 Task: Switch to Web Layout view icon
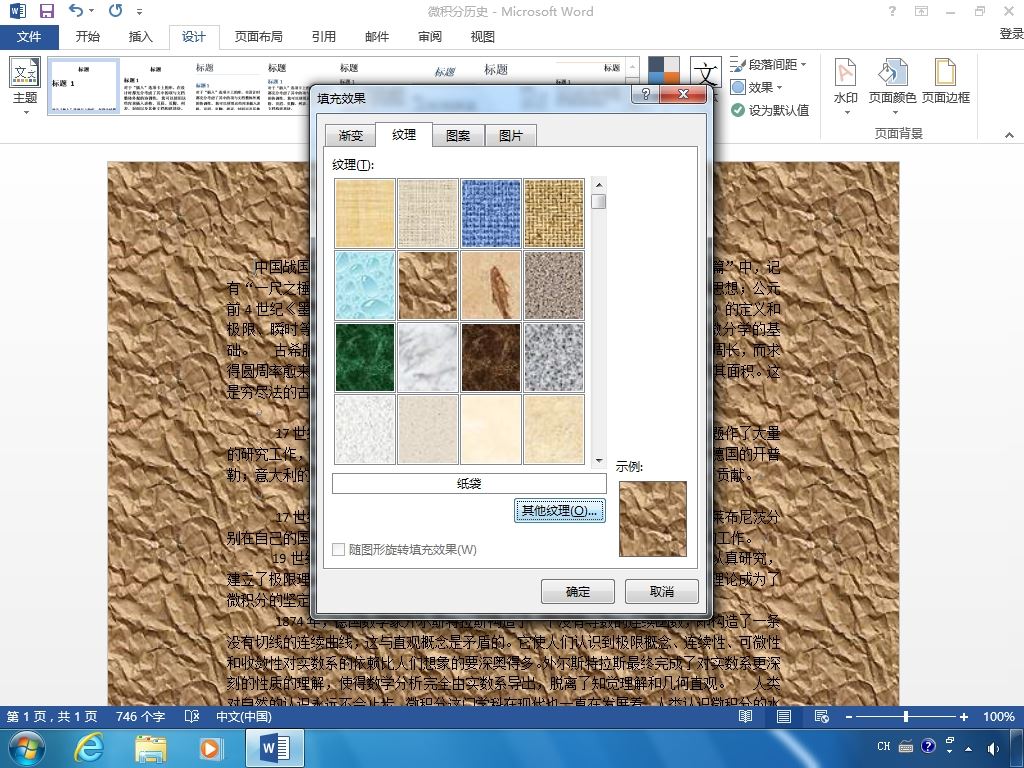(822, 716)
